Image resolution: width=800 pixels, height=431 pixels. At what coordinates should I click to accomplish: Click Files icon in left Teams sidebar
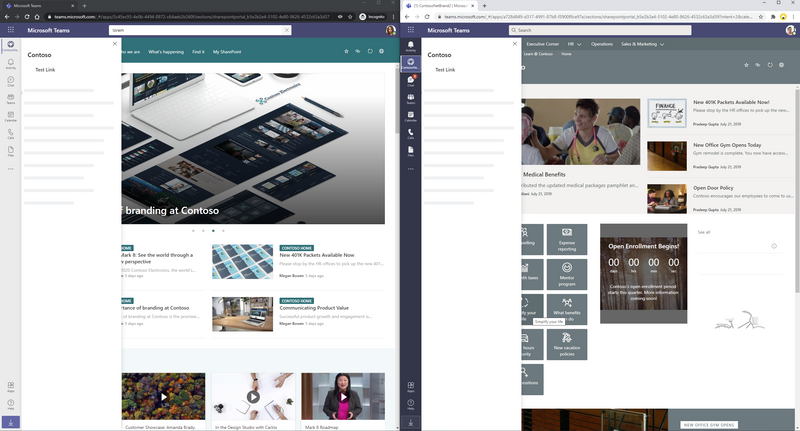(11, 151)
